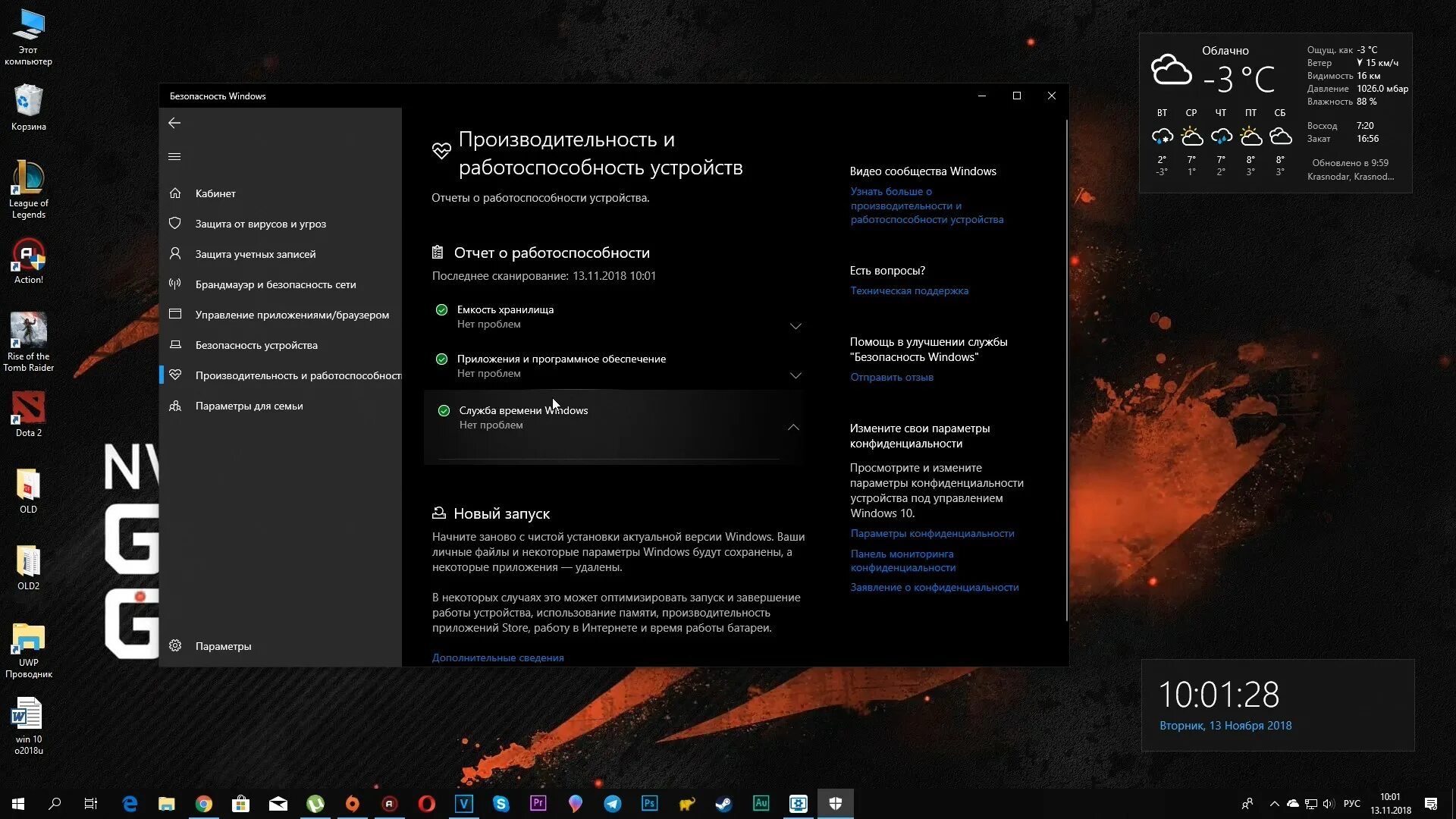Toggle the hamburger navigation menu
This screenshot has width=1456, height=819.
coord(174,157)
